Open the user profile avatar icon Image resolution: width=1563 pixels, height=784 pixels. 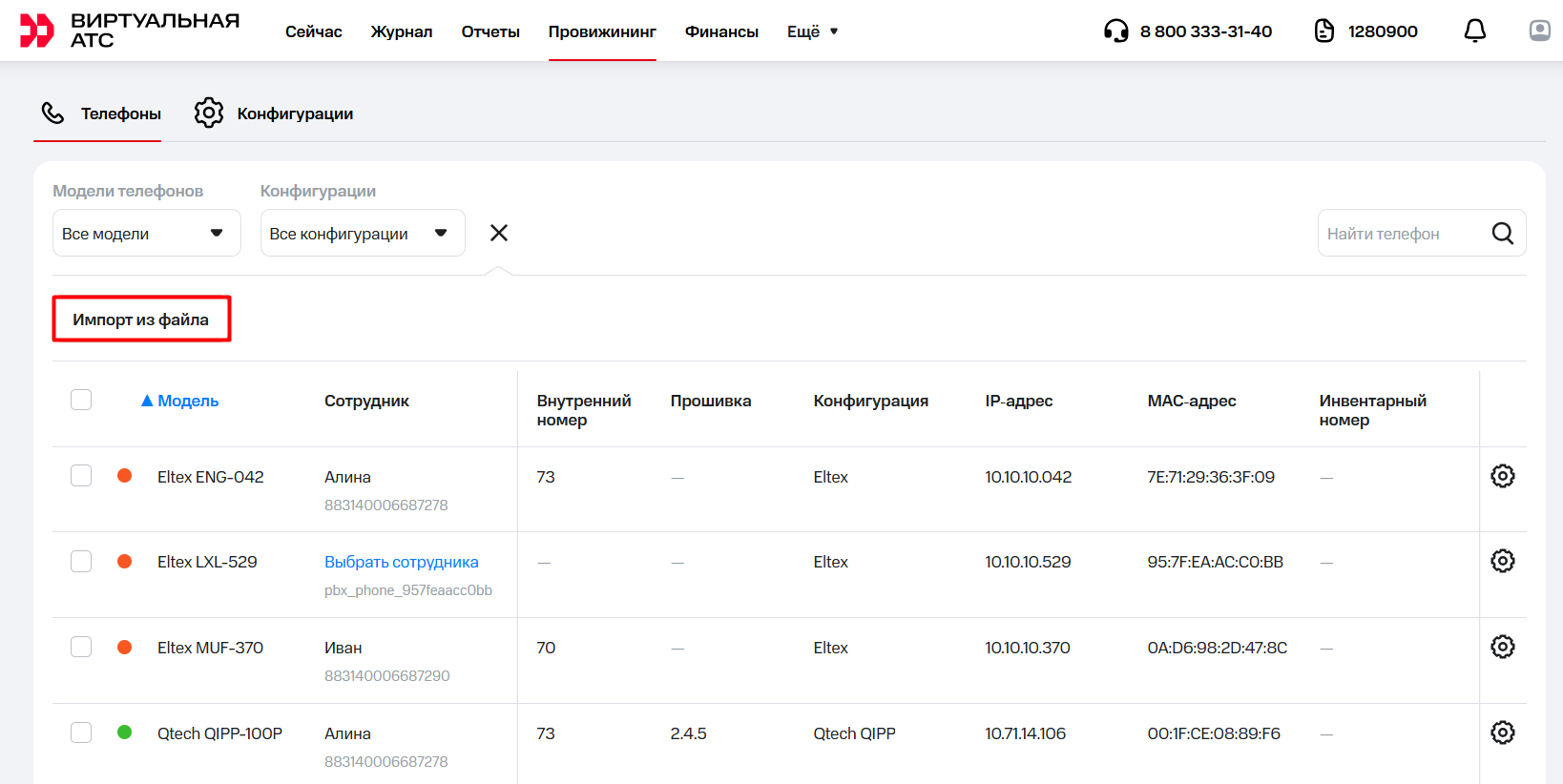1539,31
